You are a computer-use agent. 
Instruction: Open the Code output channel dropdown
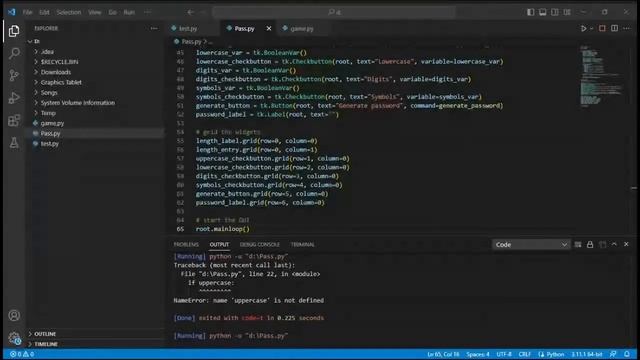click(531, 244)
